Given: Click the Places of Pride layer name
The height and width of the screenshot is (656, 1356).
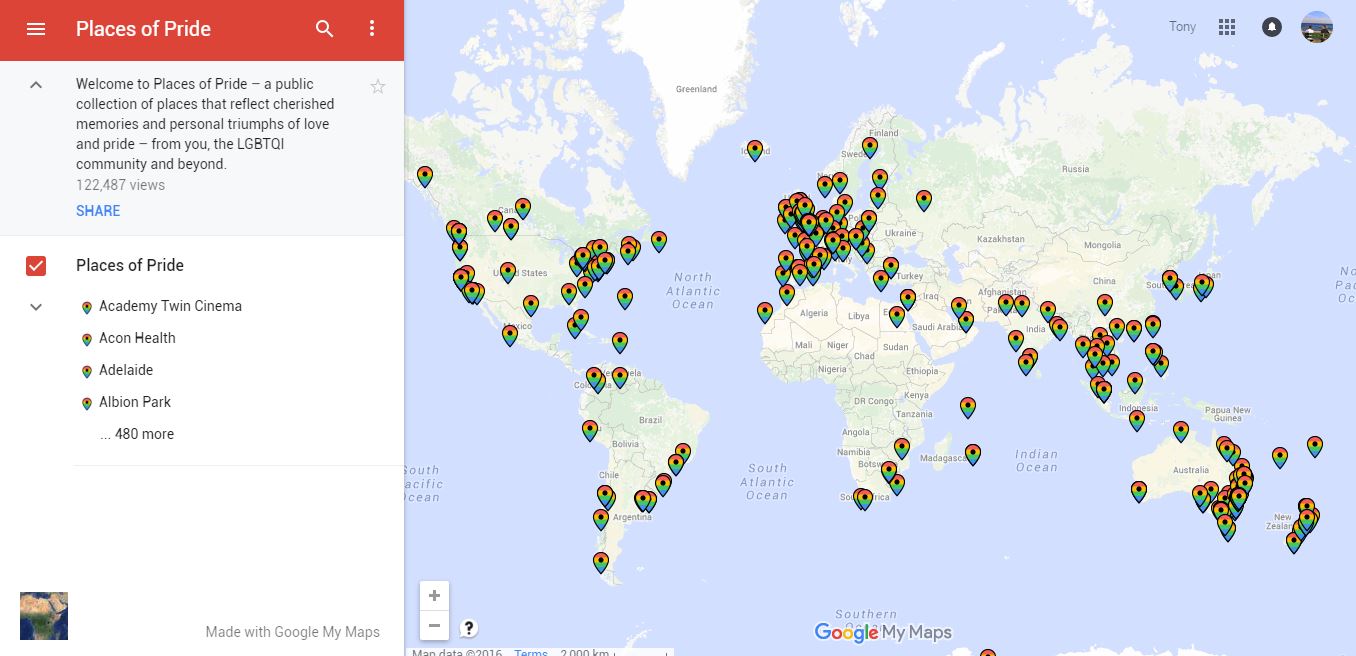Looking at the screenshot, I should pyautogui.click(x=130, y=265).
